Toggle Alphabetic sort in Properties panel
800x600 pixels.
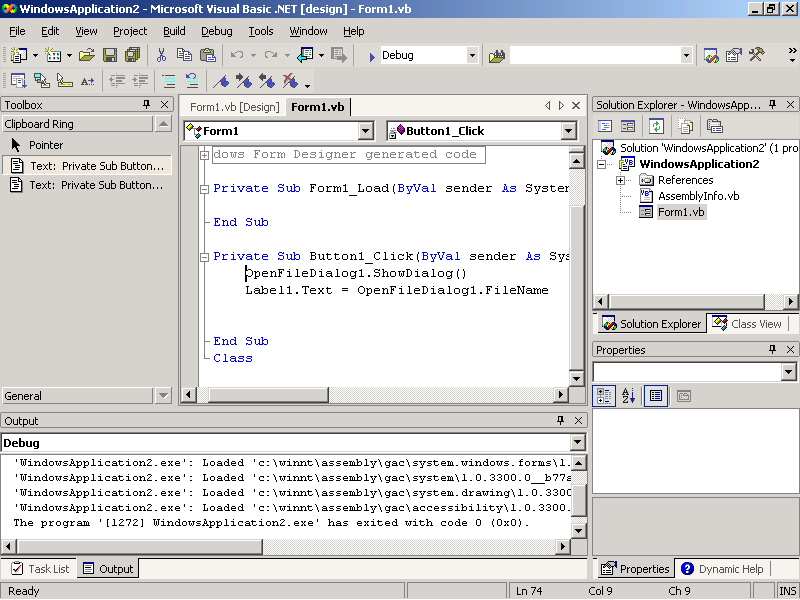pyautogui.click(x=629, y=396)
